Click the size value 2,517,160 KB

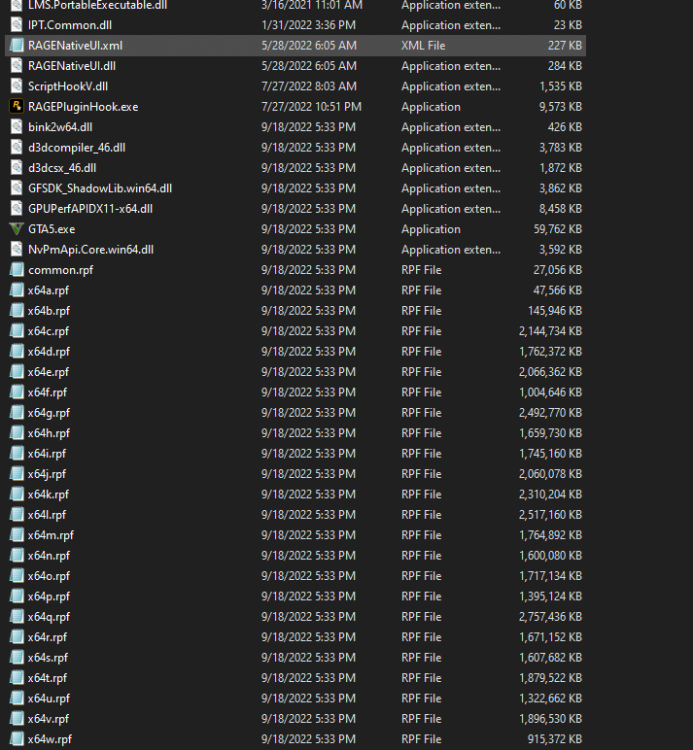[x=550, y=515]
